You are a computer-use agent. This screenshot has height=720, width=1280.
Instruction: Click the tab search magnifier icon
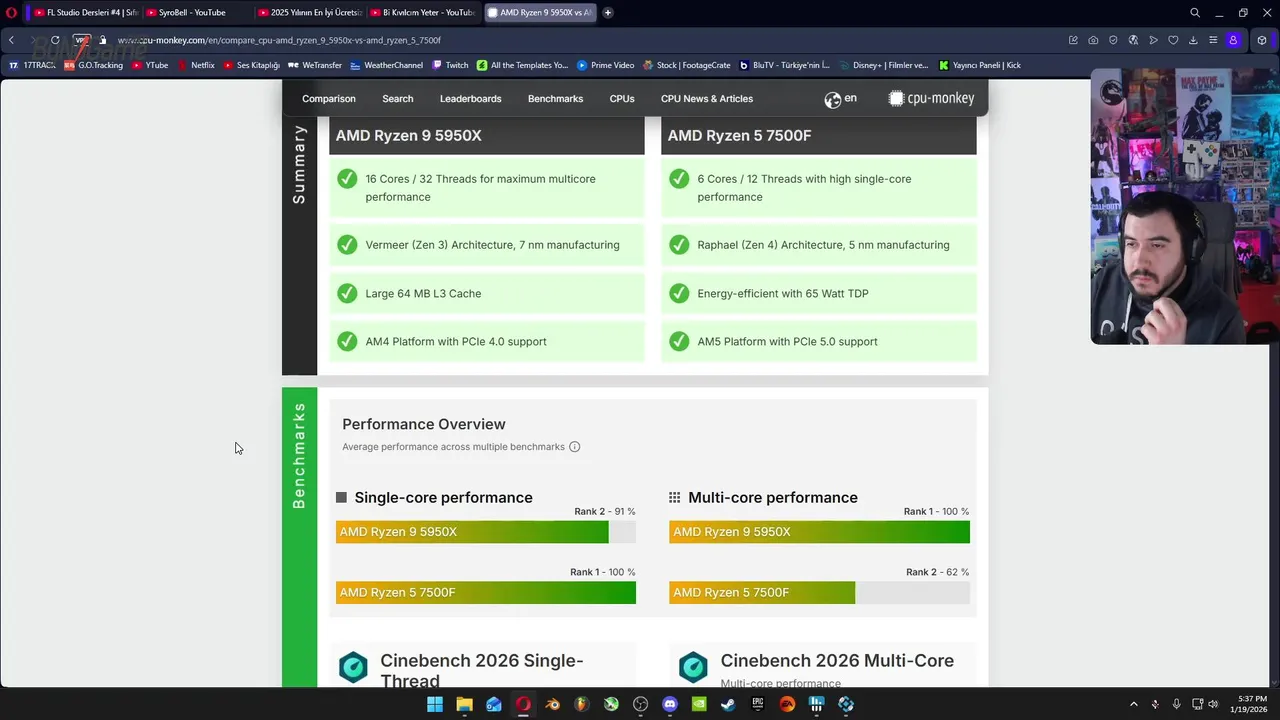click(x=1195, y=13)
